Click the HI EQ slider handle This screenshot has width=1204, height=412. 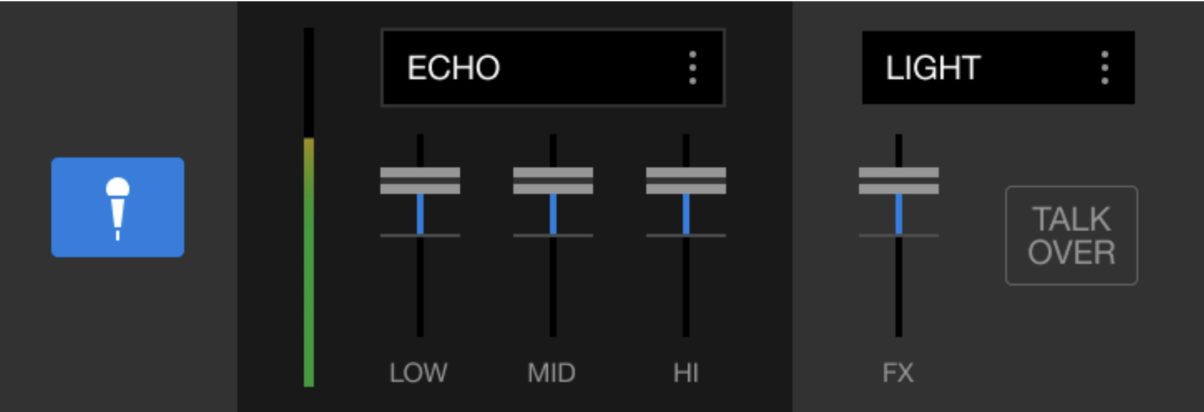click(x=686, y=180)
